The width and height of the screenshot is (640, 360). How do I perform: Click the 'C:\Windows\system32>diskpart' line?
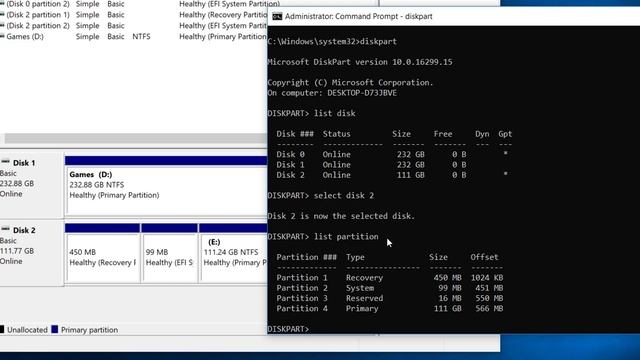coord(332,41)
